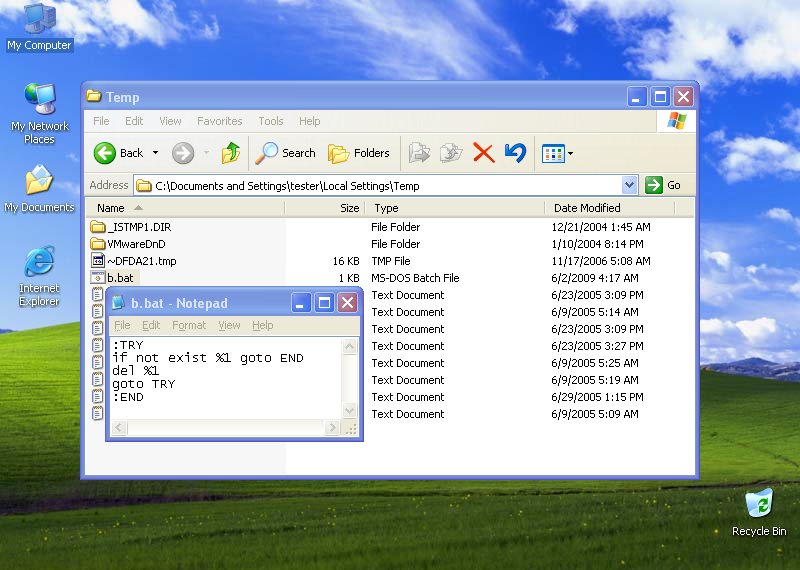This screenshot has height=570, width=800.
Task: Click the b.bat batch file icon
Action: 97,278
